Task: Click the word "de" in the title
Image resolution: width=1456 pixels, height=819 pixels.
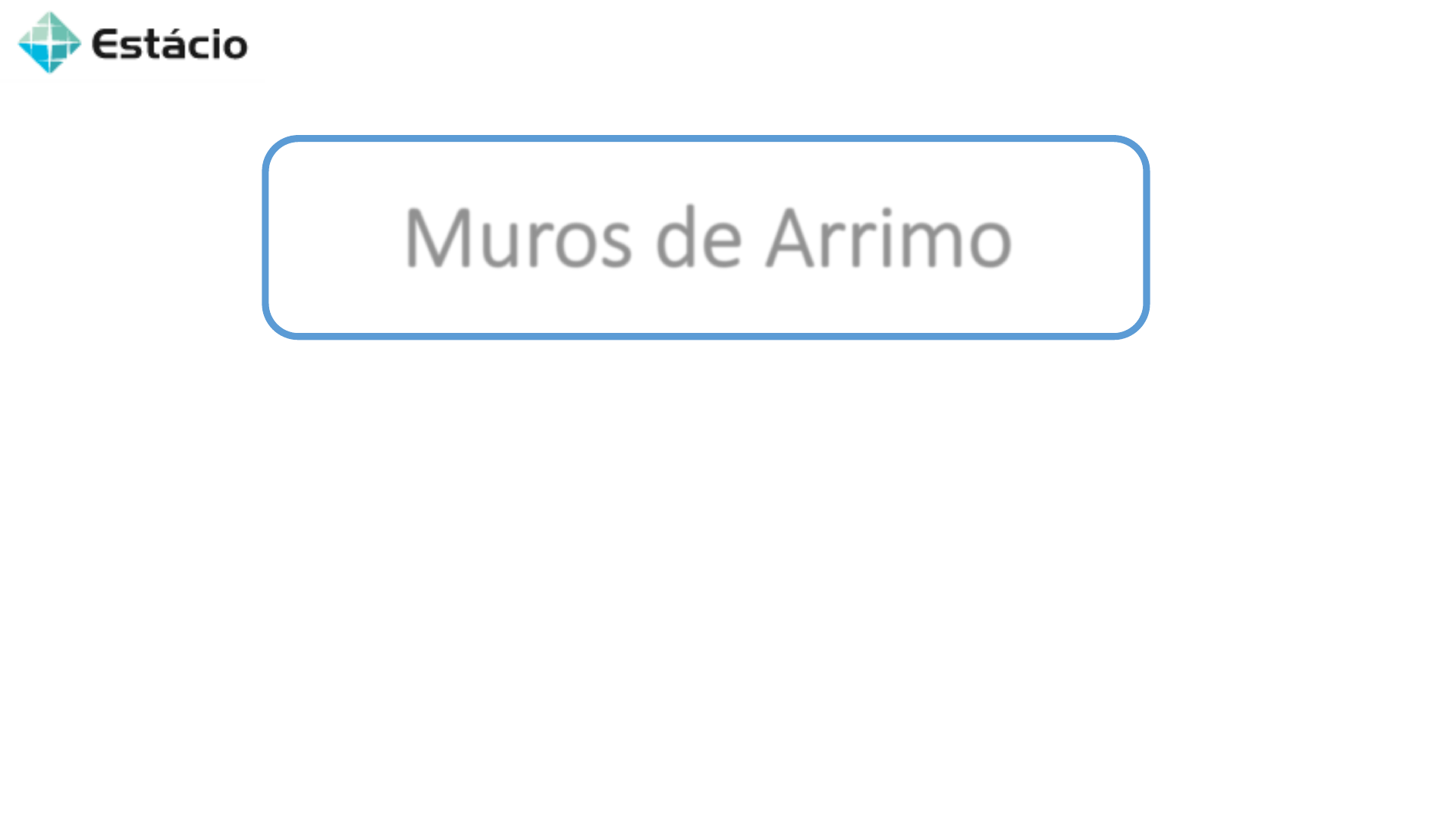Action: (x=698, y=237)
